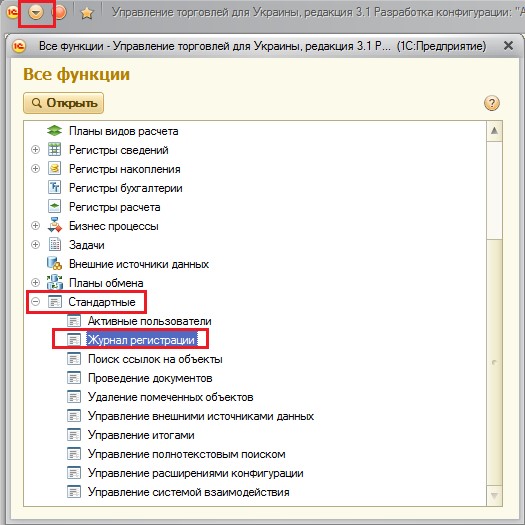Click the favorites star icon
Image resolution: width=525 pixels, height=525 pixels.
[87, 13]
